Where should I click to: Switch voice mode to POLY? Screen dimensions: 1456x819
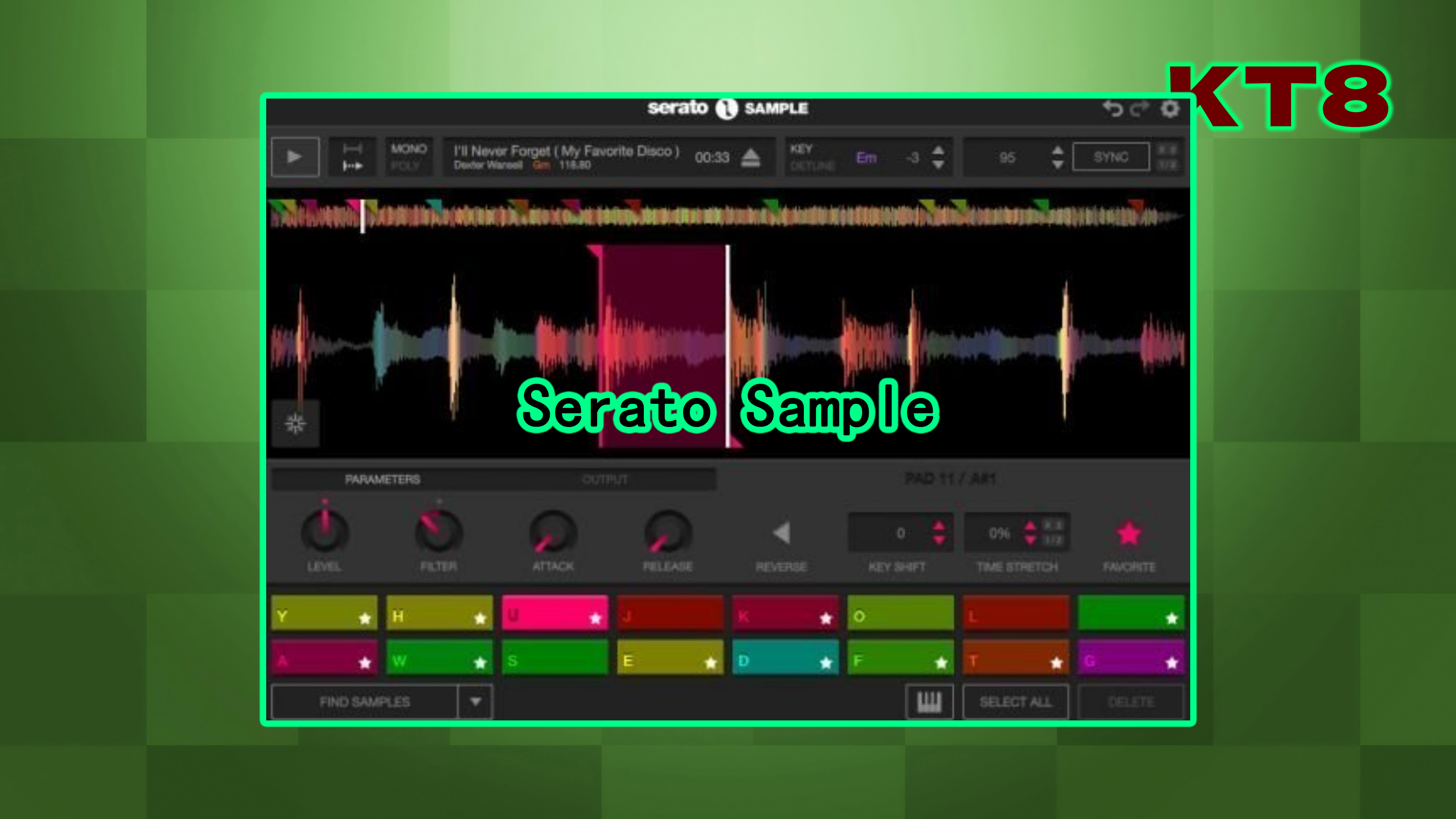405,166
